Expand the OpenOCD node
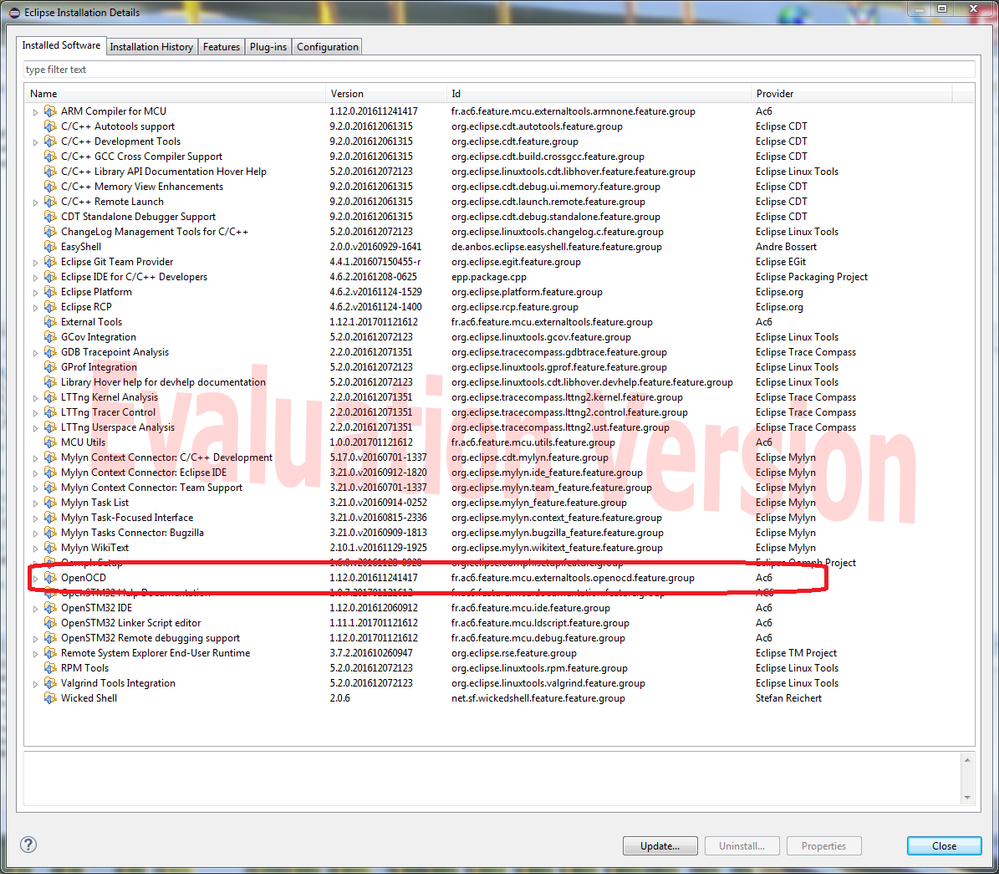The height and width of the screenshot is (874, 999). 36,579
